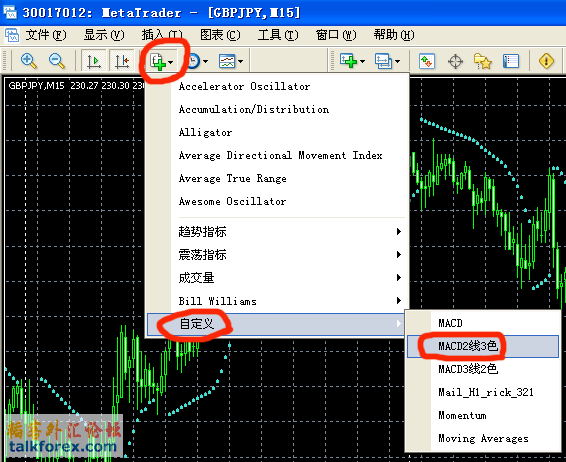Click the Market Watch toolbar icon
This screenshot has height=462, width=566.
coord(427,61)
